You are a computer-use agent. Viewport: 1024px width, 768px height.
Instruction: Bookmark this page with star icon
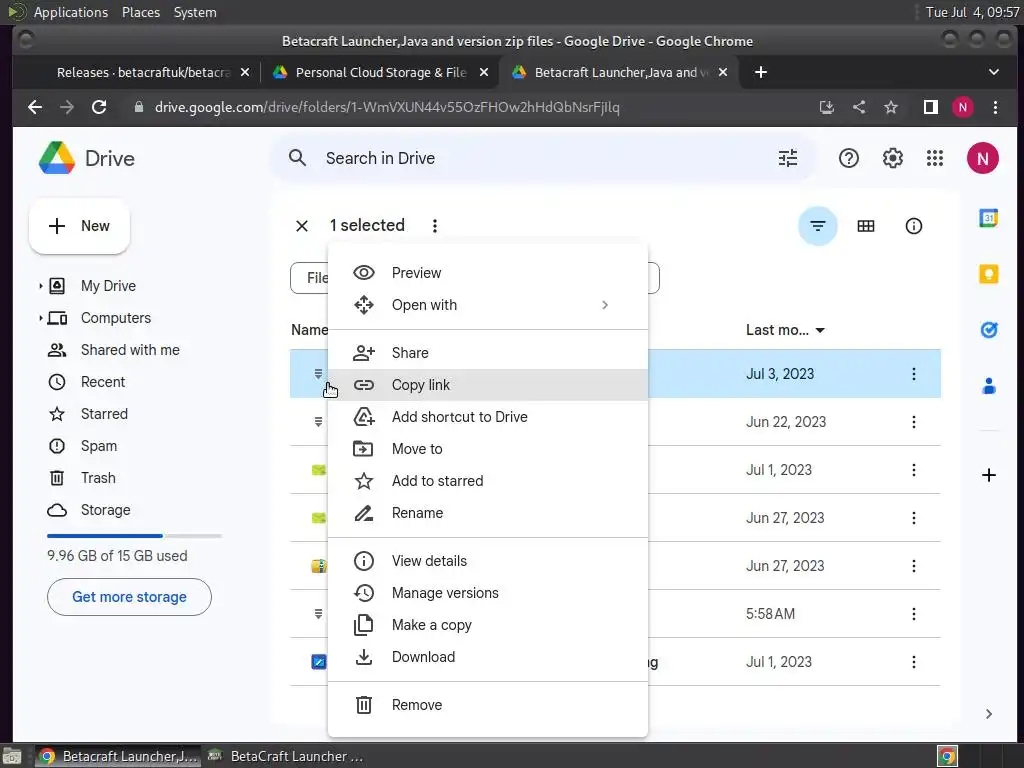[891, 107]
